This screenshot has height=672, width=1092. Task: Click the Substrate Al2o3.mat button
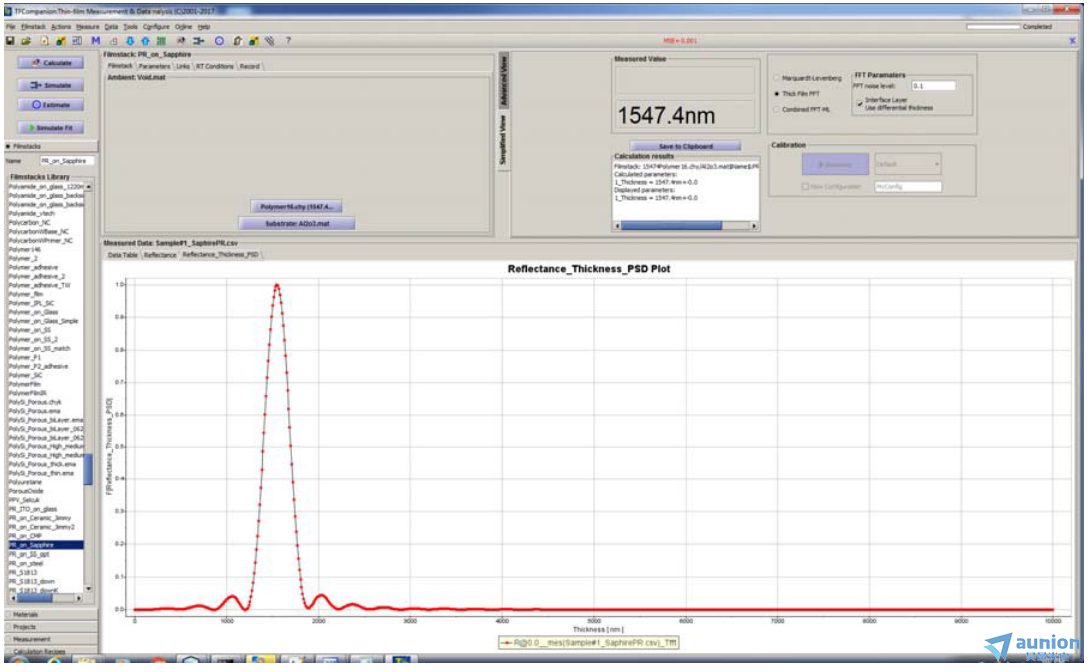pos(297,224)
